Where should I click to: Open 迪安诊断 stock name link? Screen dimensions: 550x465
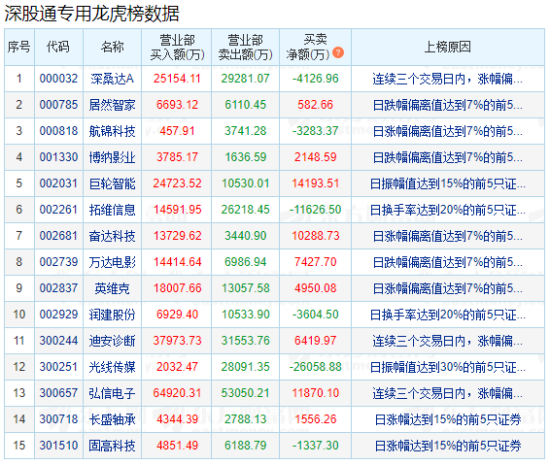[112, 341]
